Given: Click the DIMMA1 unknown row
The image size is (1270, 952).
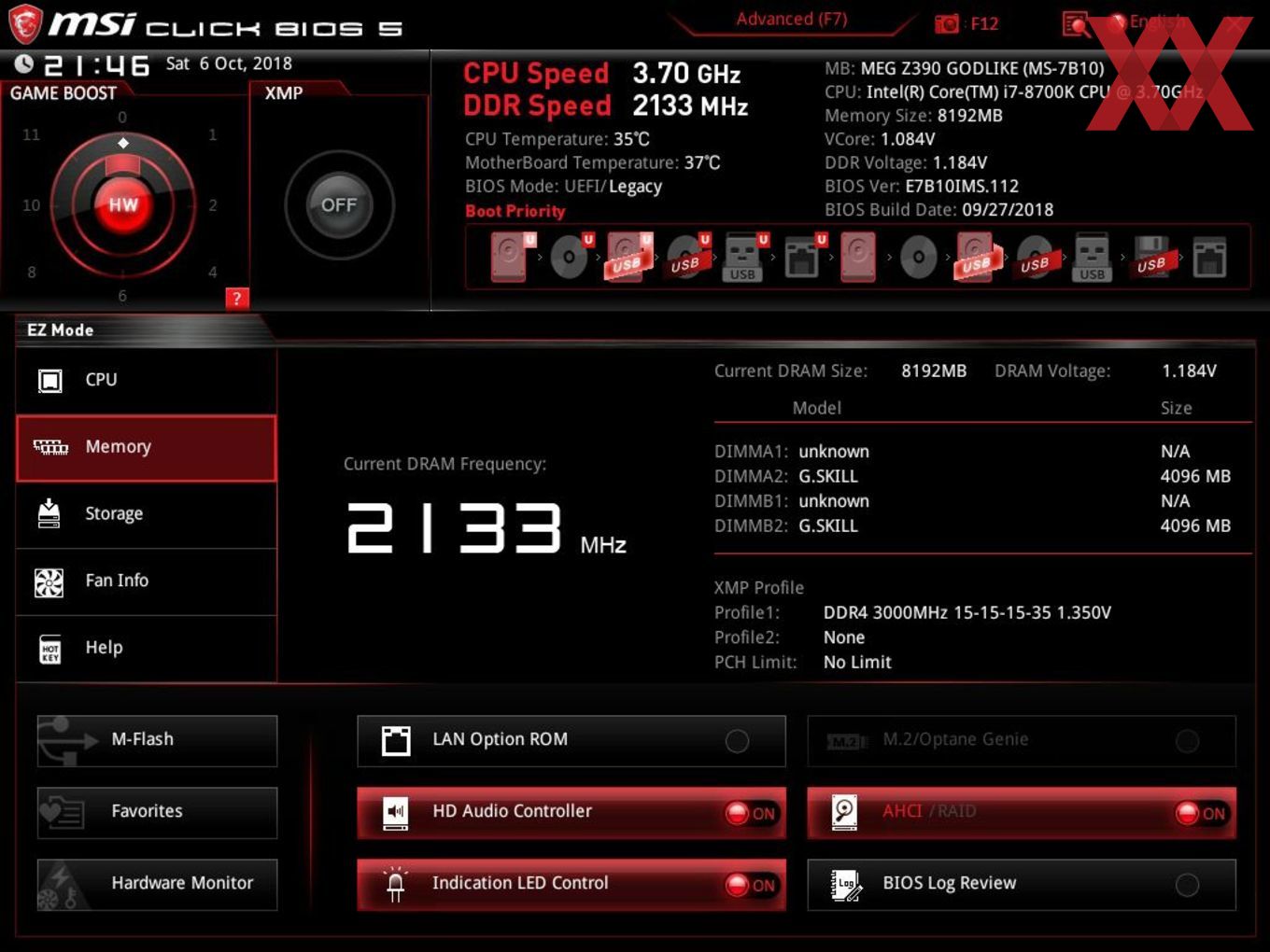Looking at the screenshot, I should pos(973,452).
